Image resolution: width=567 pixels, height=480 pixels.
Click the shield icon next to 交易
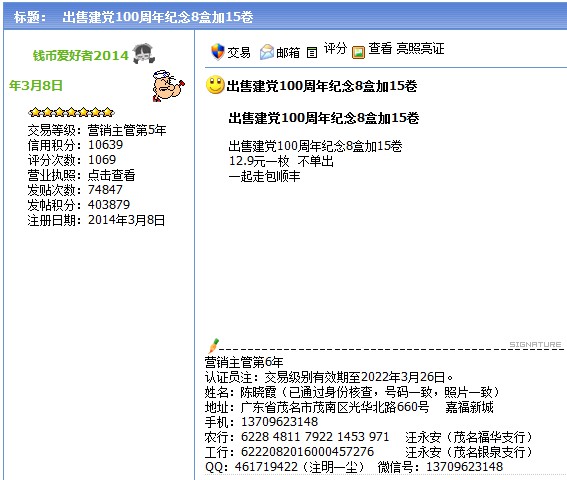(x=218, y=52)
